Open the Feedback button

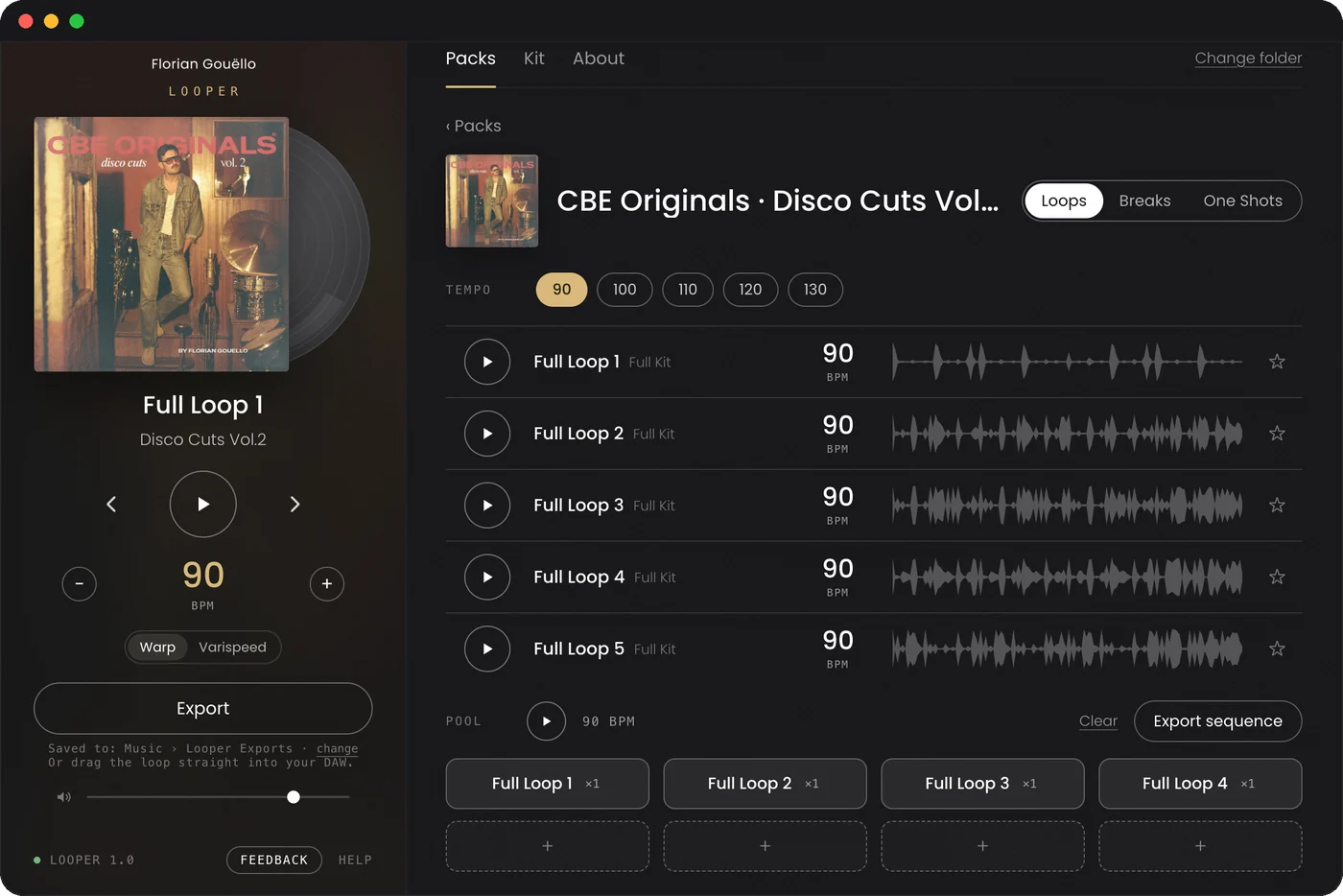(274, 861)
